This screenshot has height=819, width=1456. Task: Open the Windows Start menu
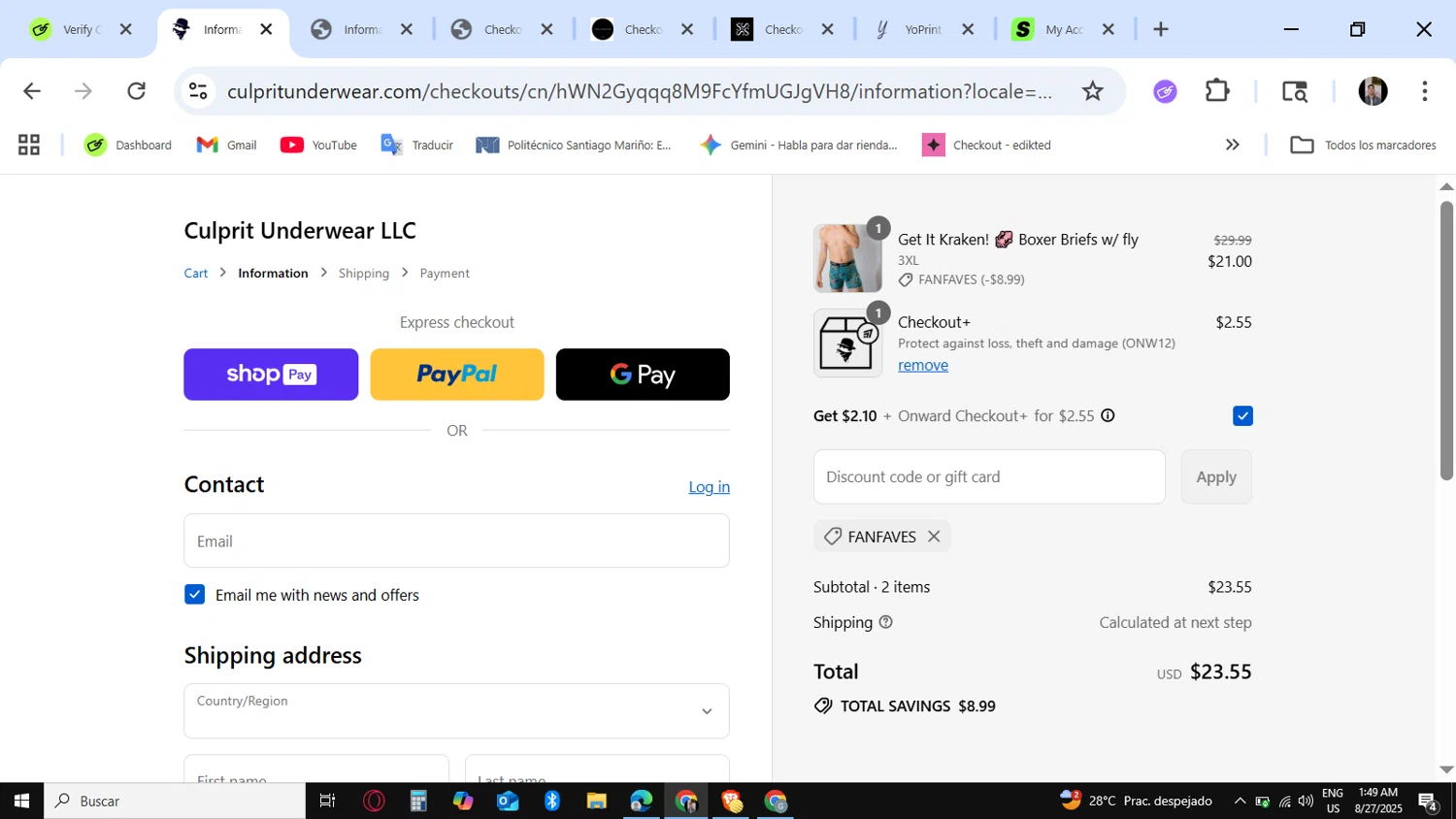click(x=21, y=801)
